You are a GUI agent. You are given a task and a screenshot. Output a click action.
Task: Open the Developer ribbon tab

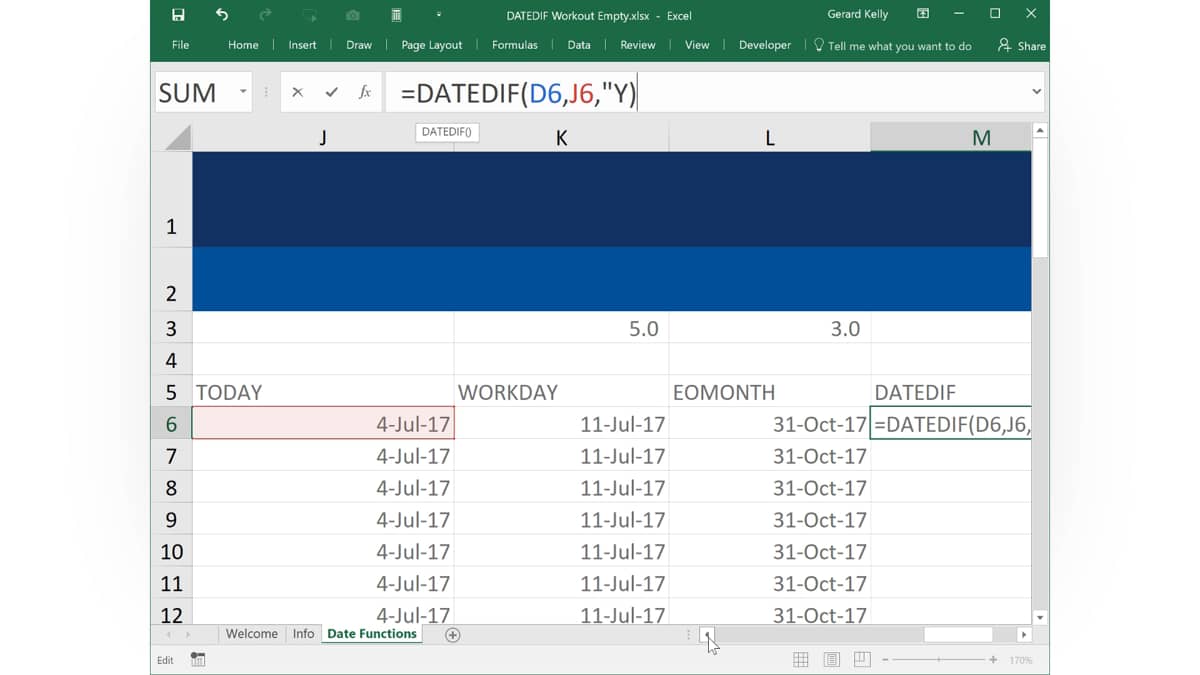(x=765, y=45)
